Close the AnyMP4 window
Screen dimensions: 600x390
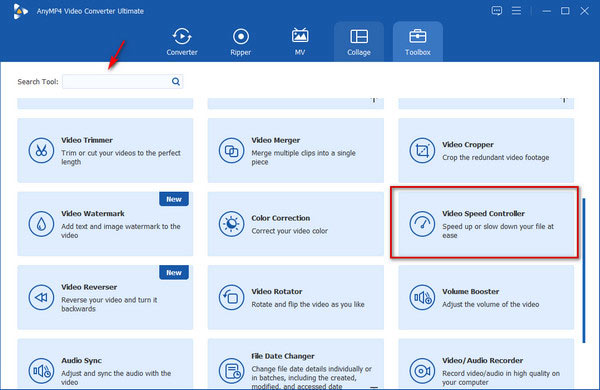[x=584, y=11]
